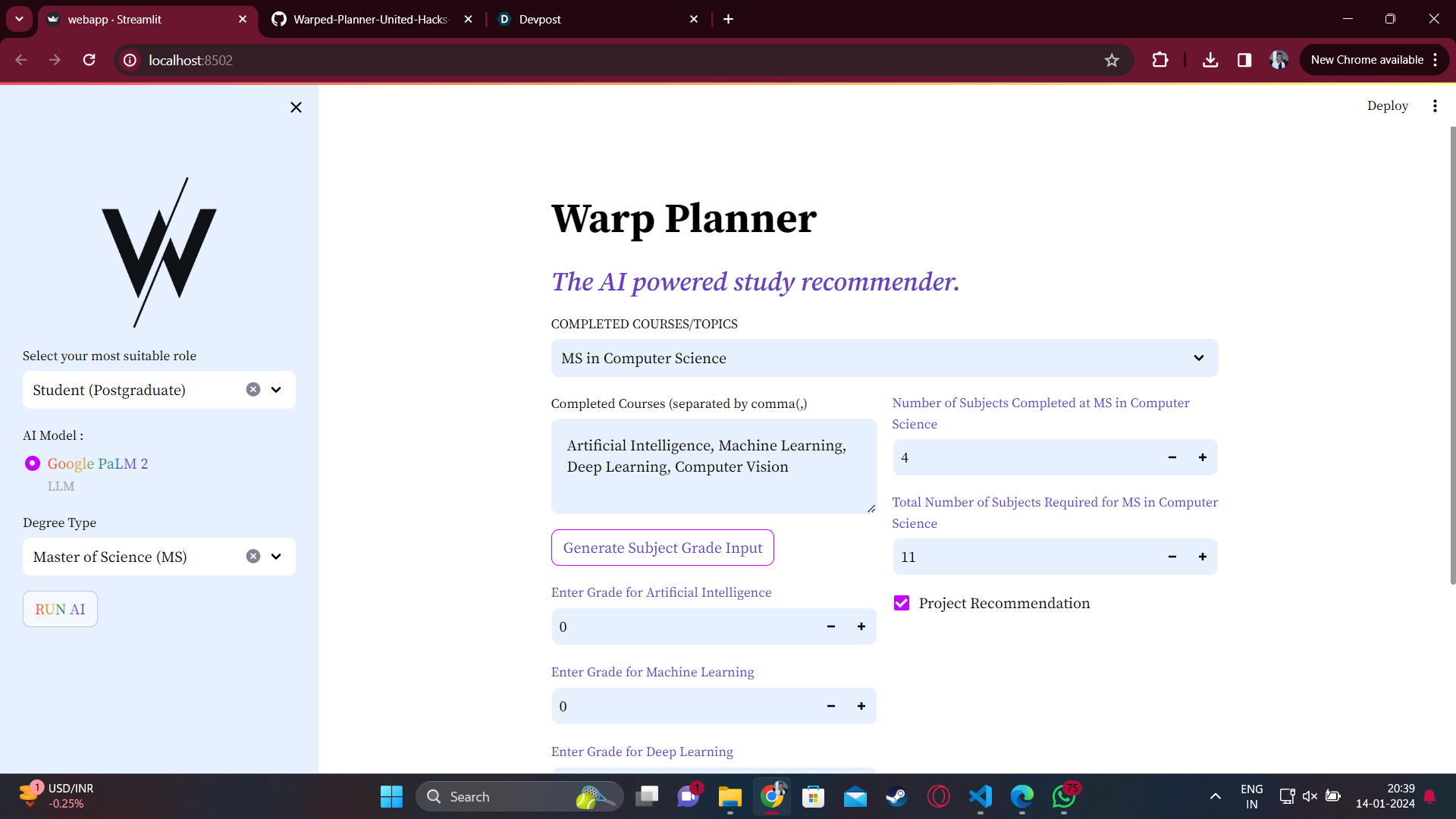Close the sidebar with X icon
The height and width of the screenshot is (819, 1456).
[x=296, y=108]
